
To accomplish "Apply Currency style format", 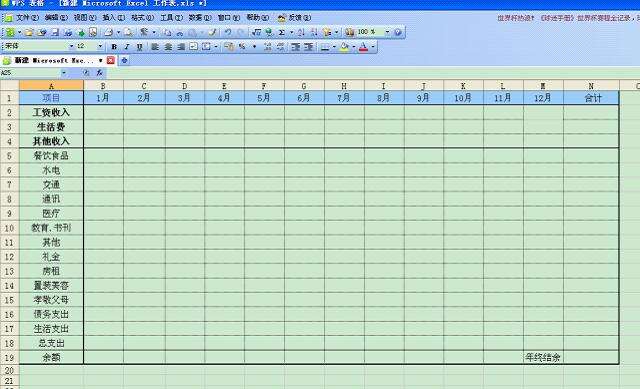I will point(229,47).
